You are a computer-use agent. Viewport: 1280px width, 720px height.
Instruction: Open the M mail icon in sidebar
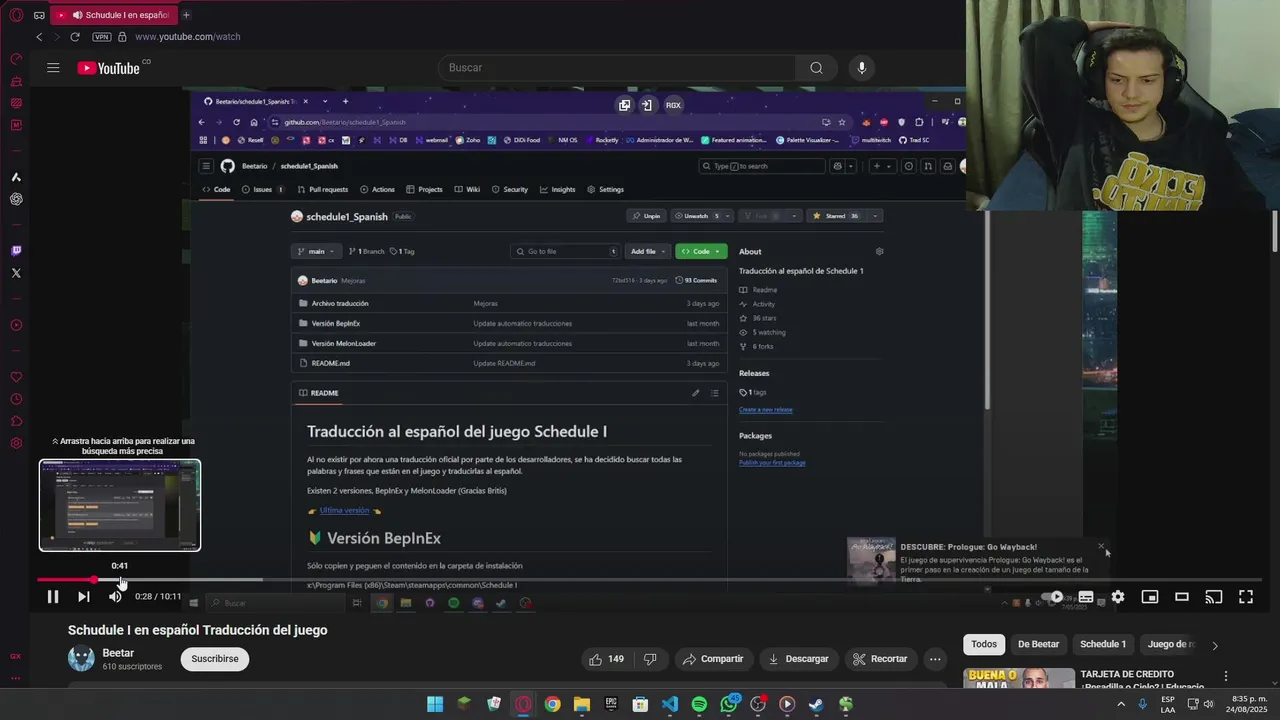point(16,125)
